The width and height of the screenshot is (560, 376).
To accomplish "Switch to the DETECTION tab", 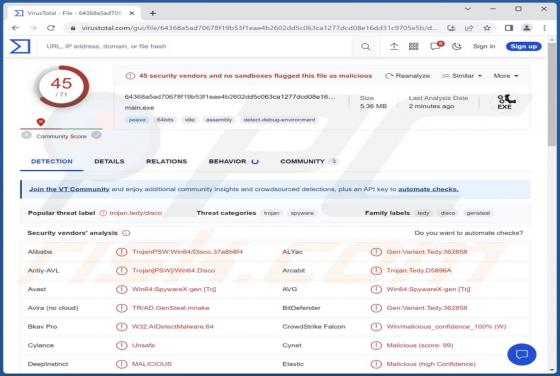I will tap(52, 161).
